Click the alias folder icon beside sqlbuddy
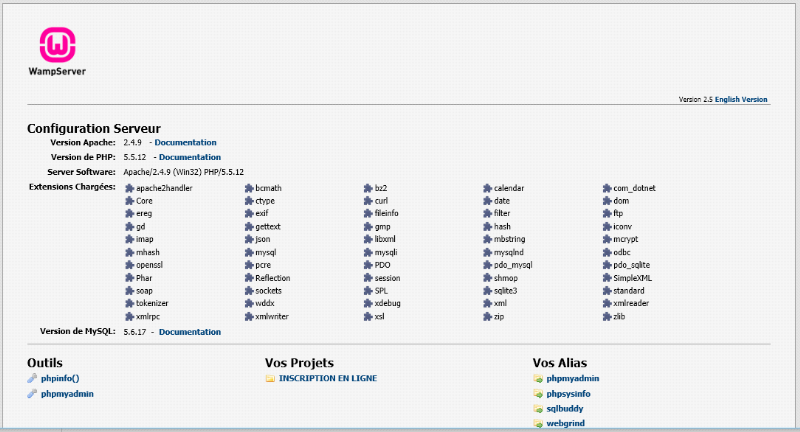This screenshot has height=432, width=800. 538,409
